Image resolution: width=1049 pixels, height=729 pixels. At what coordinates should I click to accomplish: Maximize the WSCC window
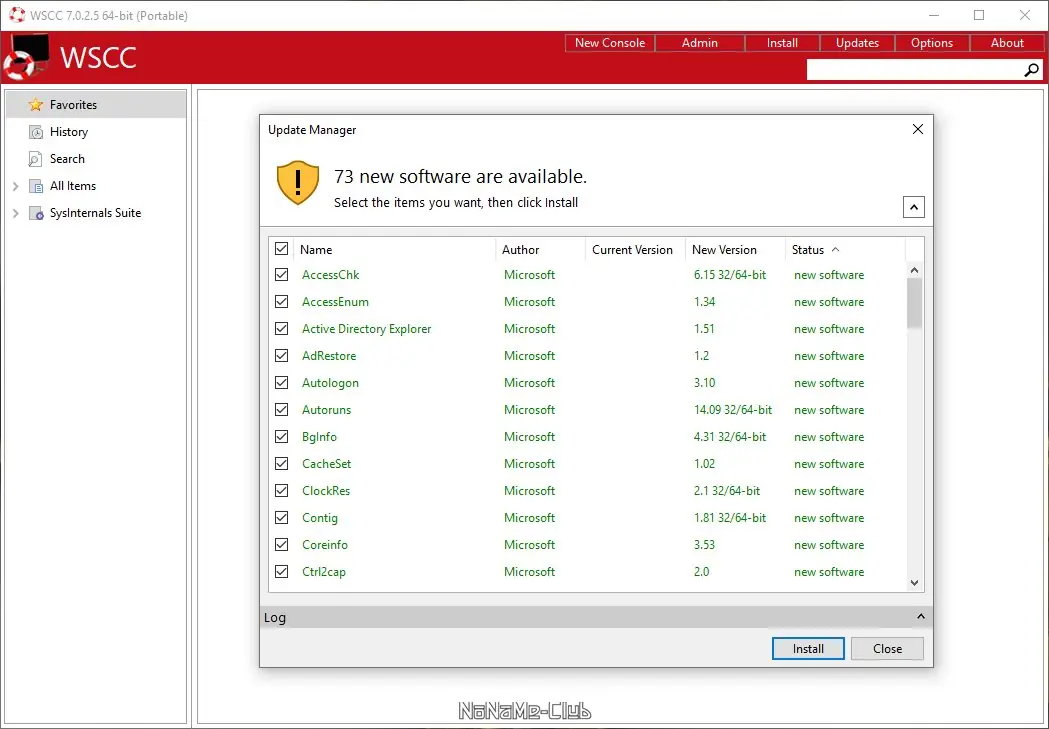(x=979, y=15)
